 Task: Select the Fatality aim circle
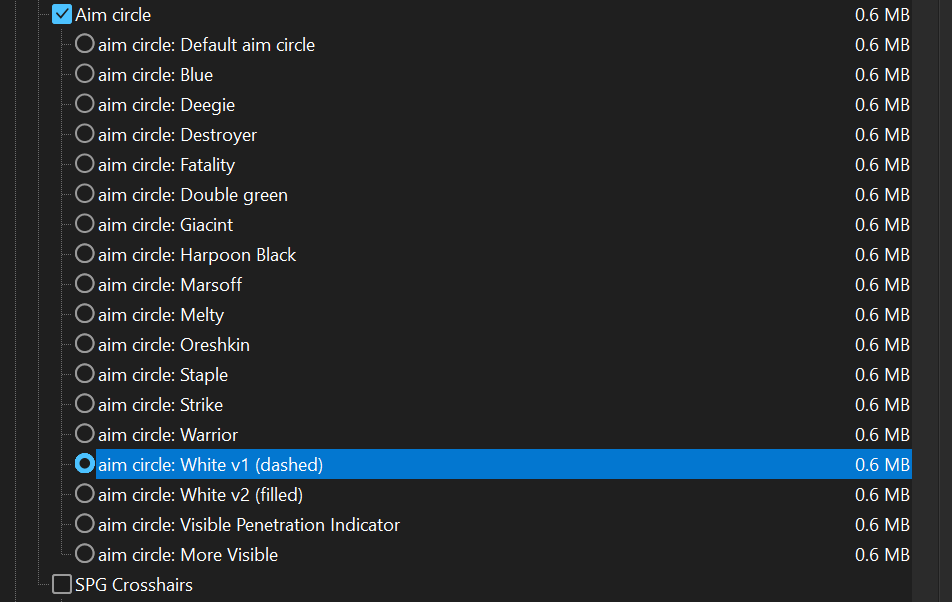pyautogui.click(x=84, y=164)
